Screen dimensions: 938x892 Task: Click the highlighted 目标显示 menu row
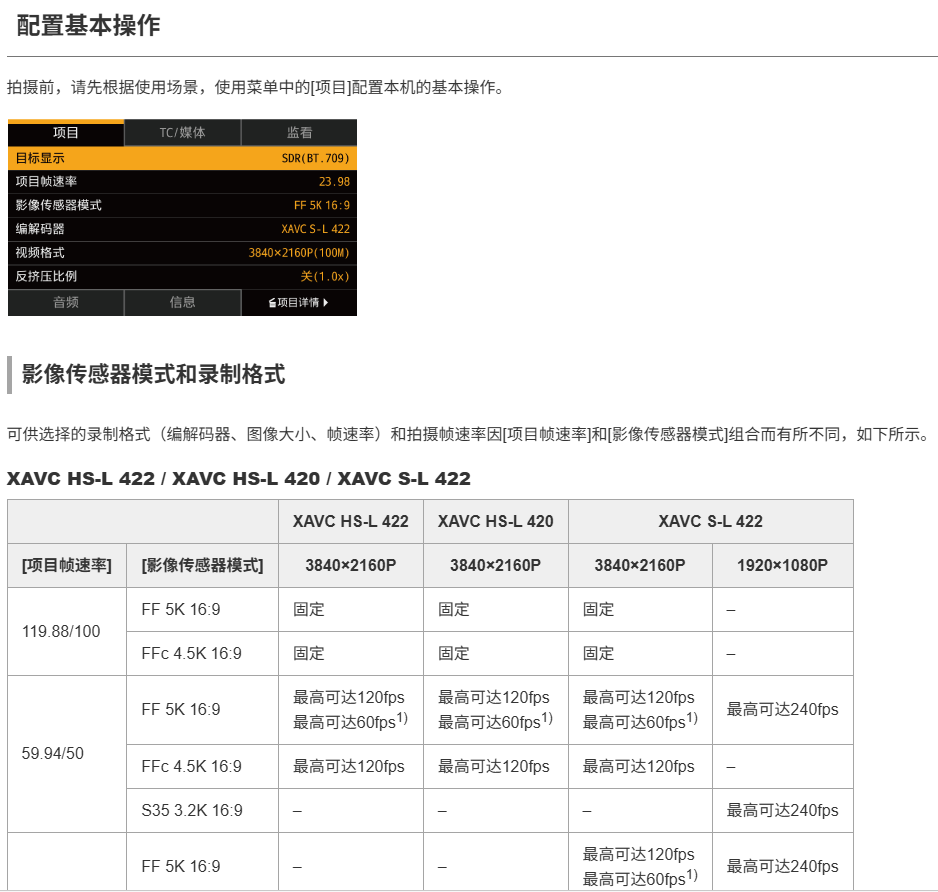click(182, 159)
